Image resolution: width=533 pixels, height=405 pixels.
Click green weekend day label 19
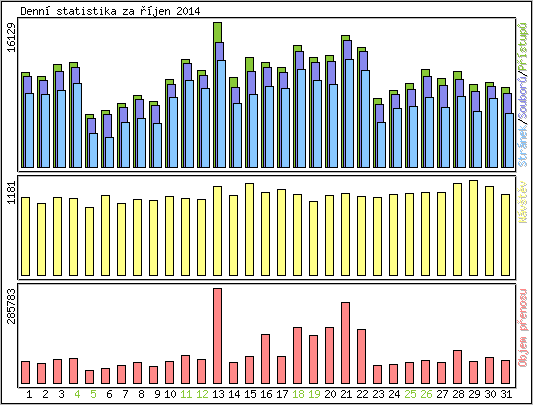click(314, 394)
